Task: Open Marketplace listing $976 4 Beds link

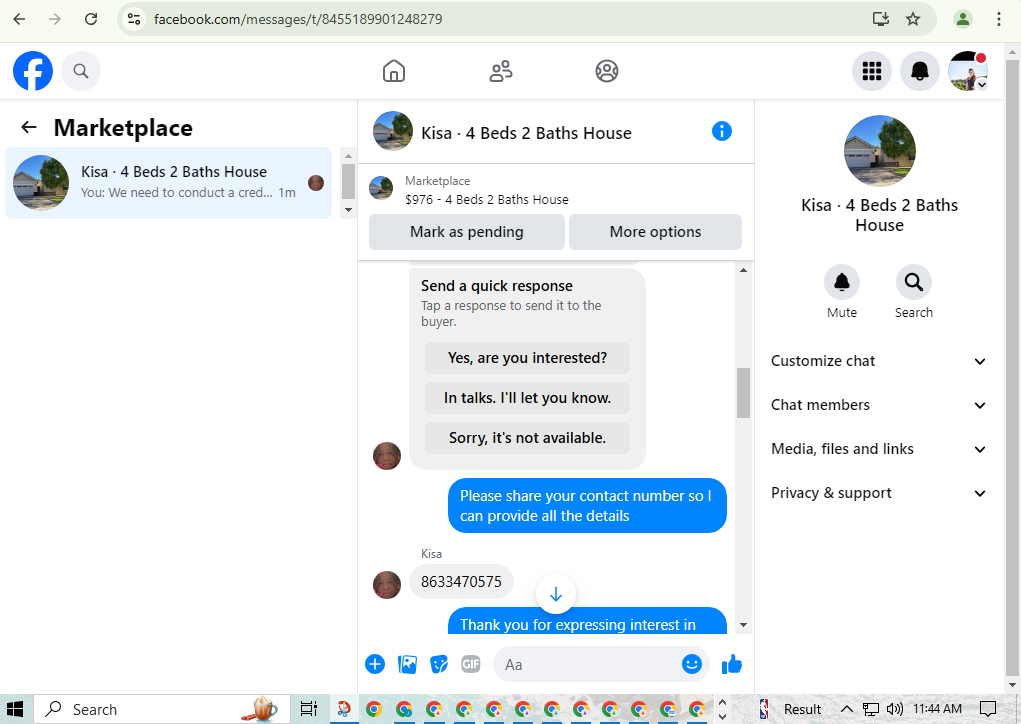Action: 486,199
